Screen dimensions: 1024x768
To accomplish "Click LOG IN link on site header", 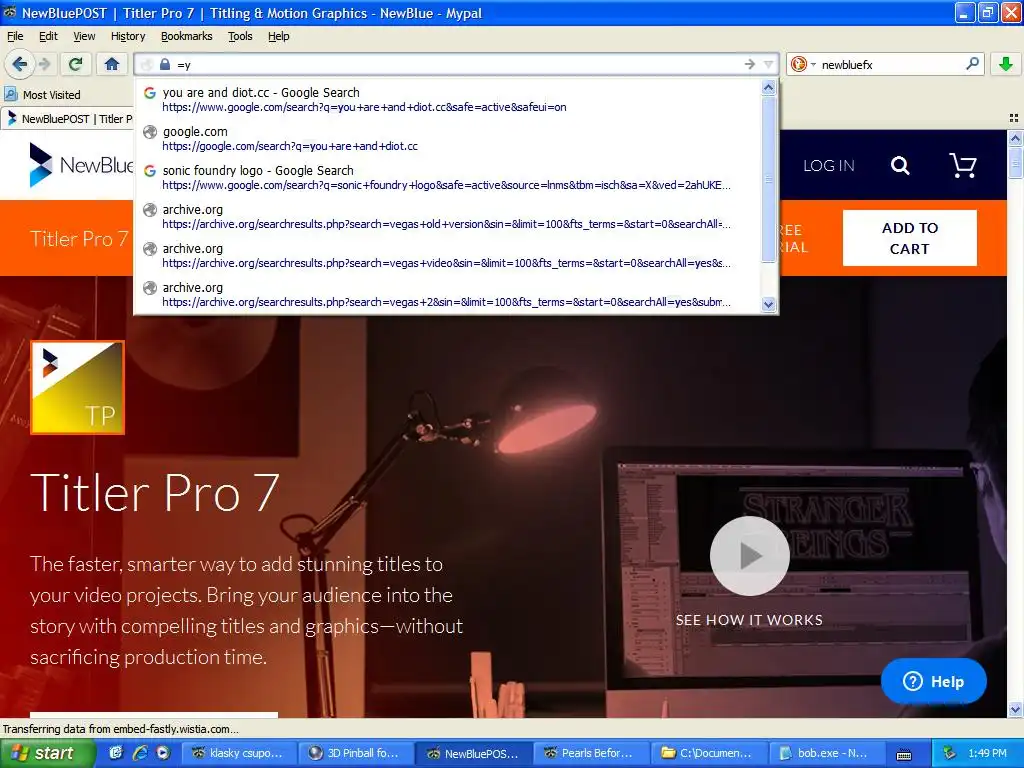I will pyautogui.click(x=829, y=166).
